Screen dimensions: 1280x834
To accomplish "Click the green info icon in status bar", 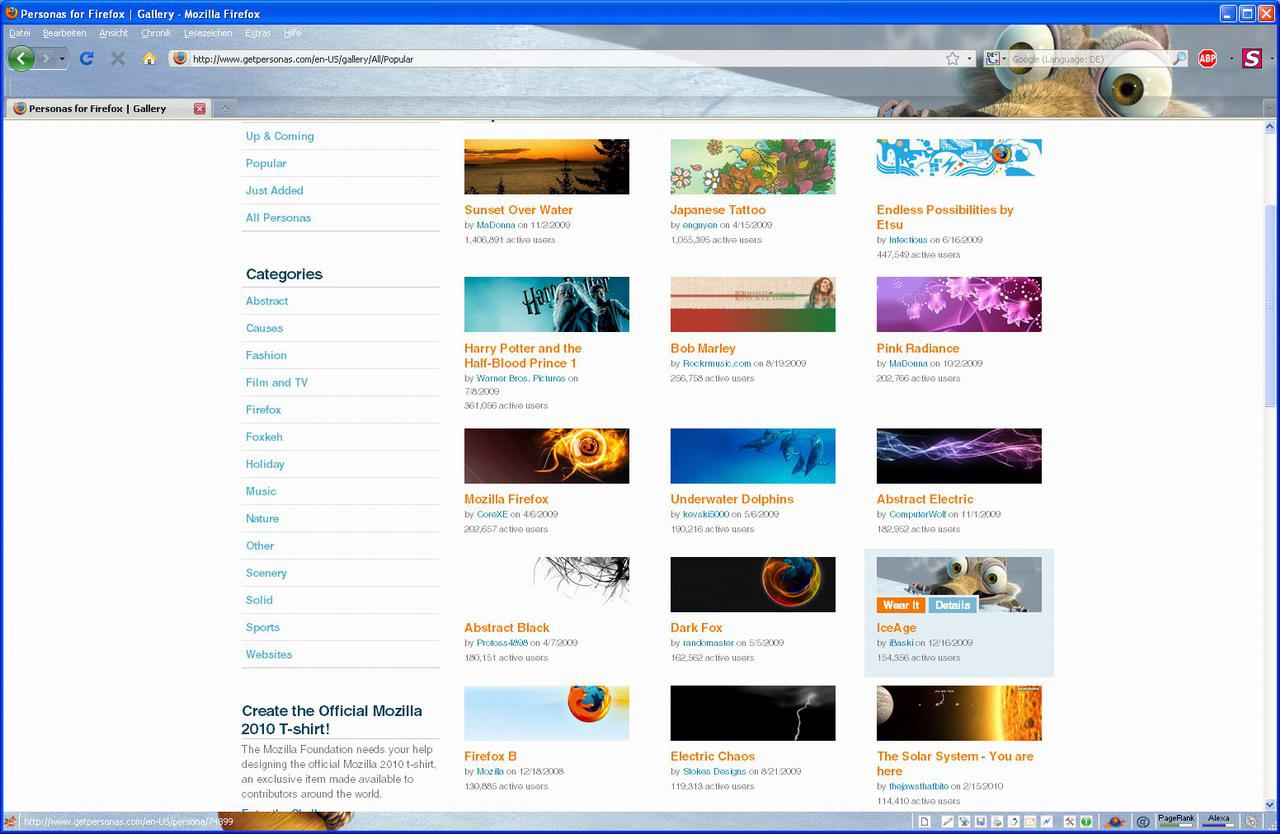I will [x=1085, y=822].
